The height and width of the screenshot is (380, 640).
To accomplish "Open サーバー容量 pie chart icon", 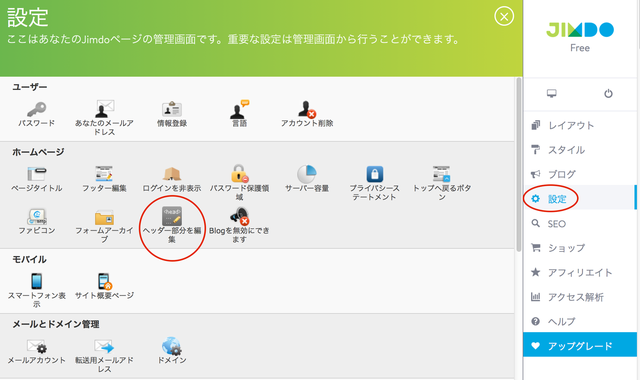I will [307, 174].
